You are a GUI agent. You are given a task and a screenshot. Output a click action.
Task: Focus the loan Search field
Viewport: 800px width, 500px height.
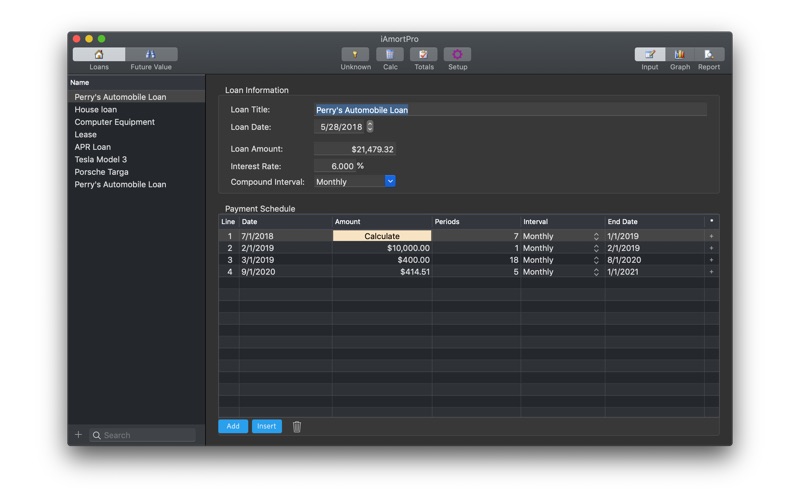pyautogui.click(x=143, y=435)
